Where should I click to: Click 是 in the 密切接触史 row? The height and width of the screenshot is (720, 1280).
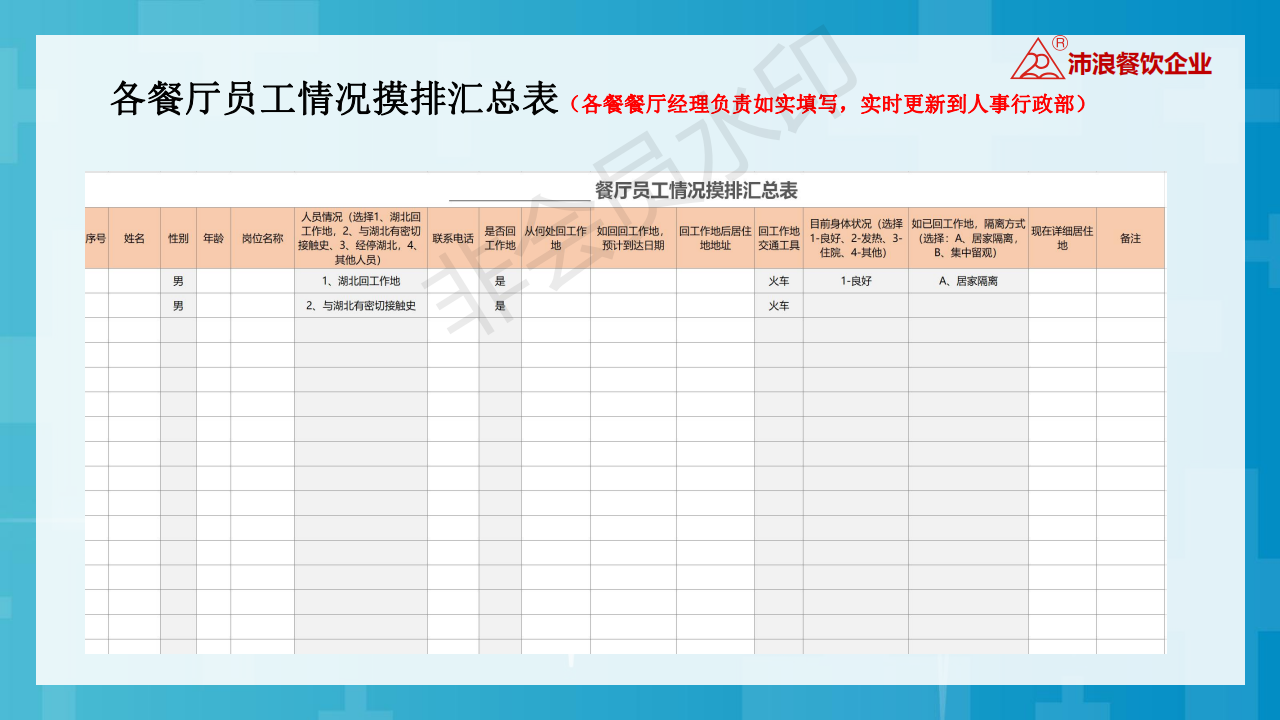pyautogui.click(x=500, y=306)
